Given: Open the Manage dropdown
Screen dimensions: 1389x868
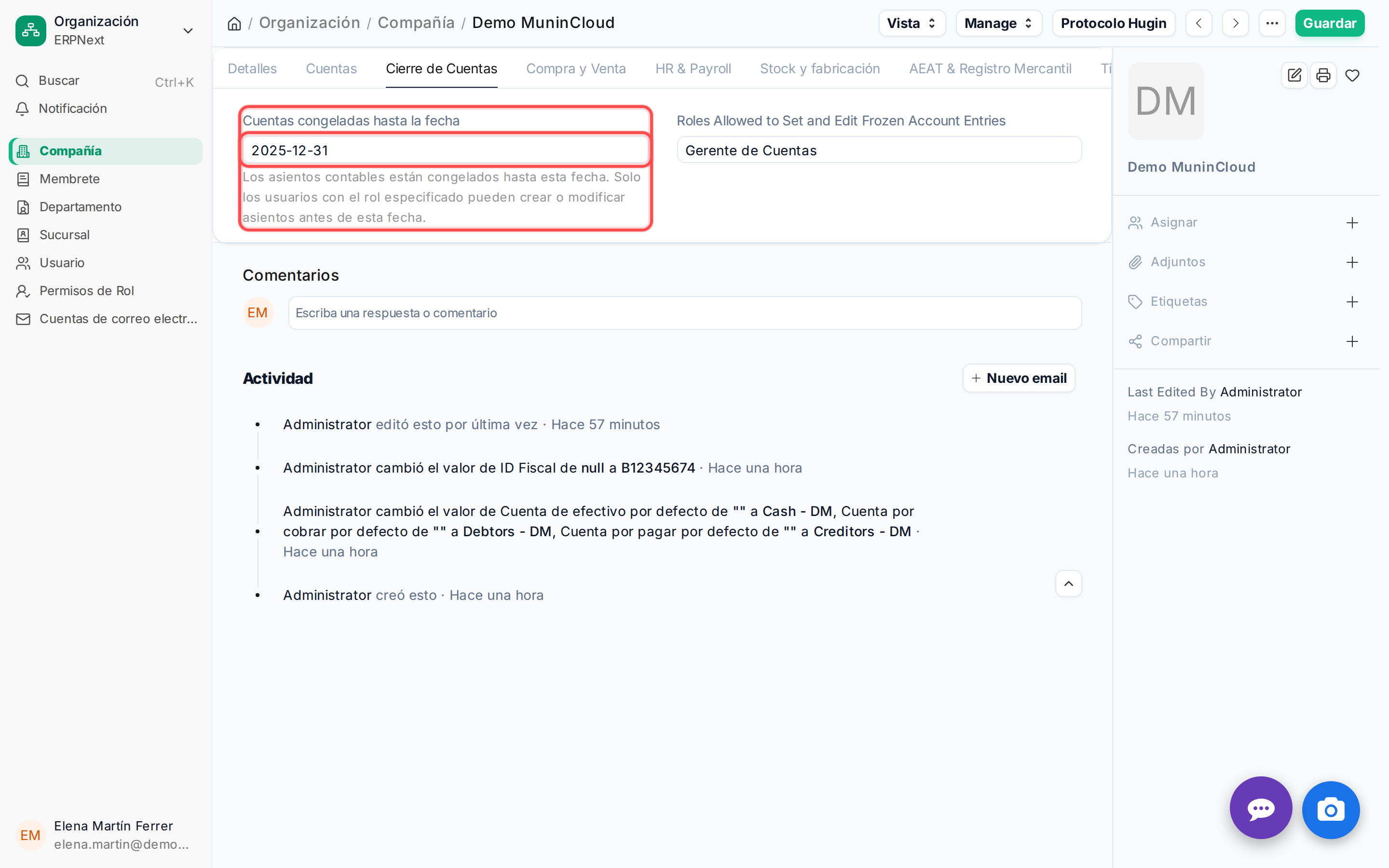Looking at the screenshot, I should tap(999, 24).
